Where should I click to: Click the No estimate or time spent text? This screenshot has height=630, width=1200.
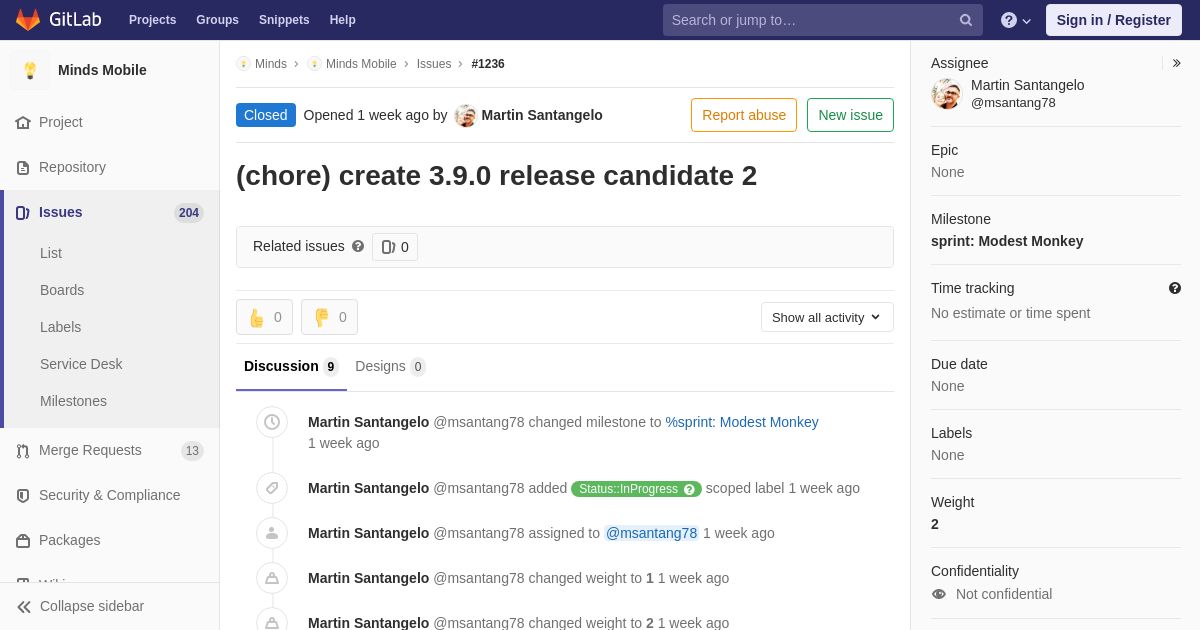point(1010,313)
